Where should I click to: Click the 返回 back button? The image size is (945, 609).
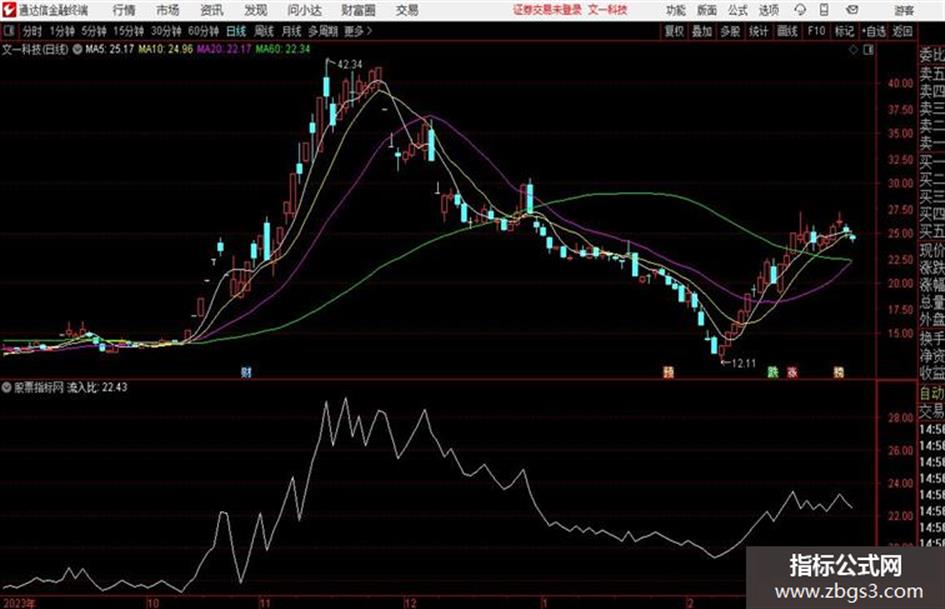[x=903, y=31]
